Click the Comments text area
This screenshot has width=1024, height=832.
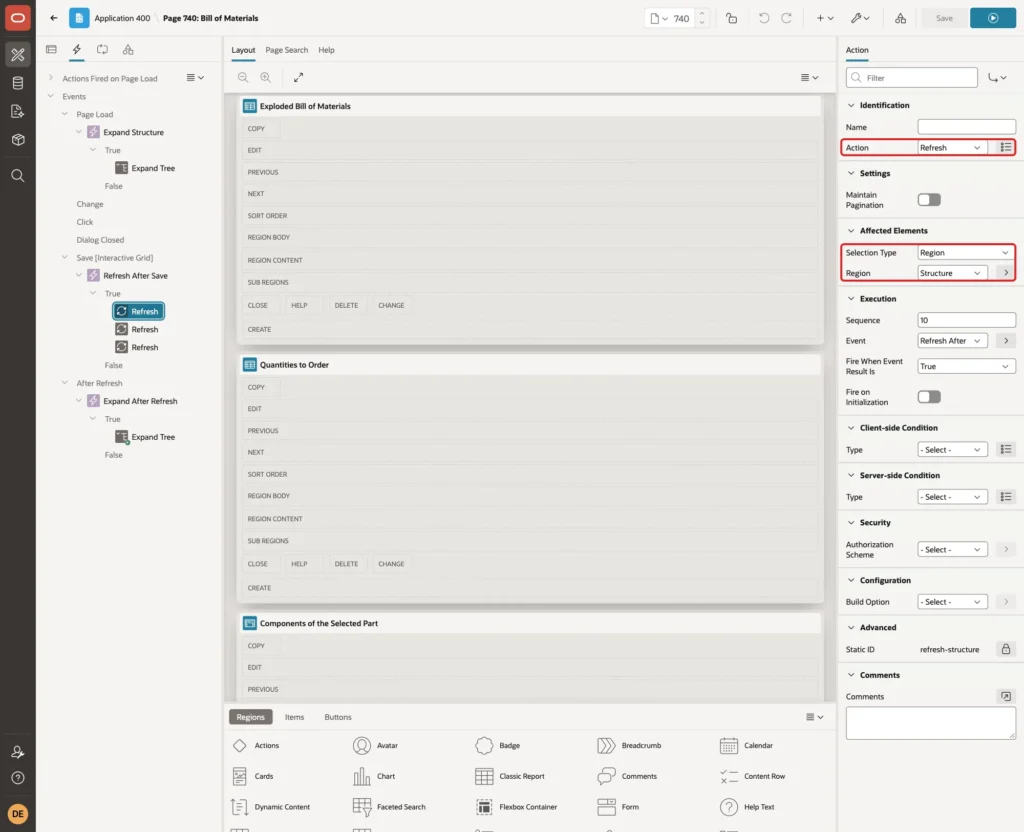click(930, 724)
